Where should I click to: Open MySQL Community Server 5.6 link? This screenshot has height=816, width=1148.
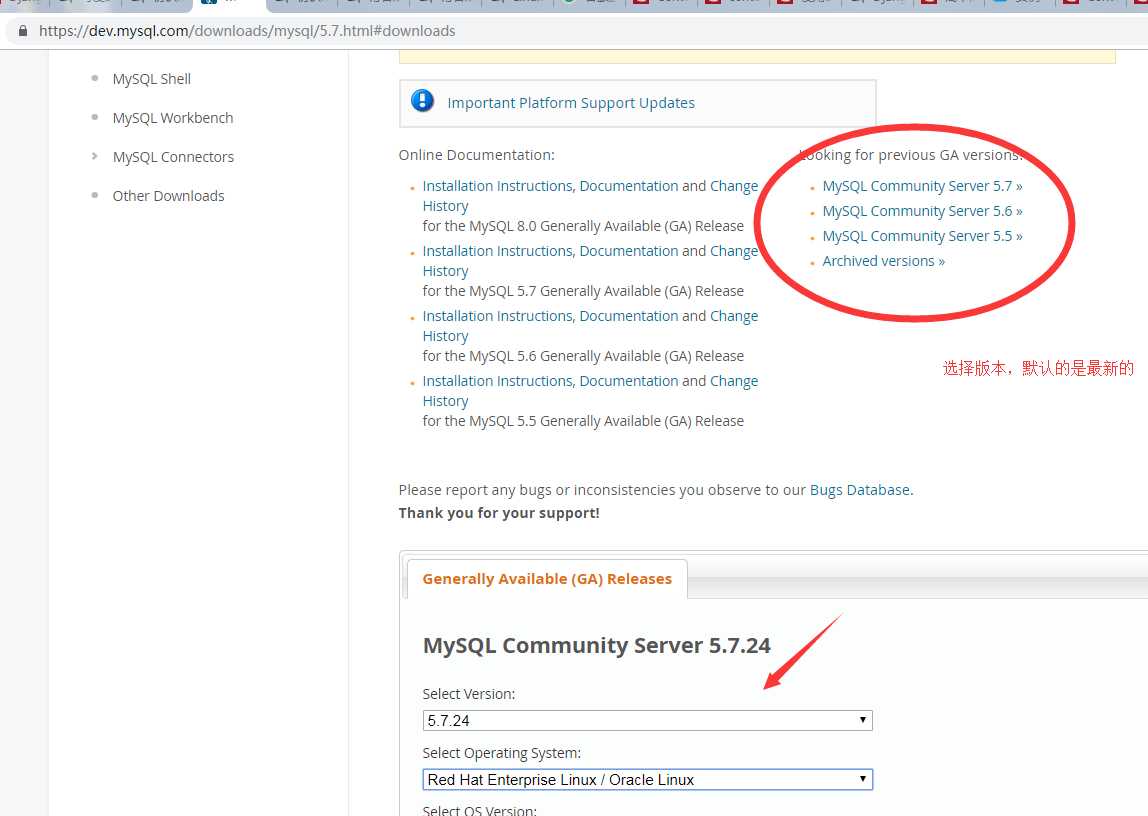point(922,211)
